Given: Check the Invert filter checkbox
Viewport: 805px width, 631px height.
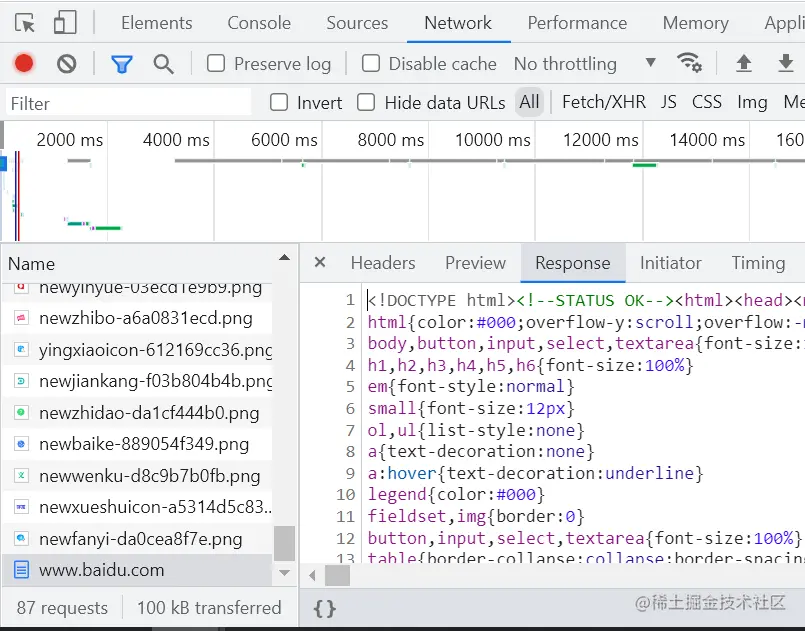Looking at the screenshot, I should point(279,102).
